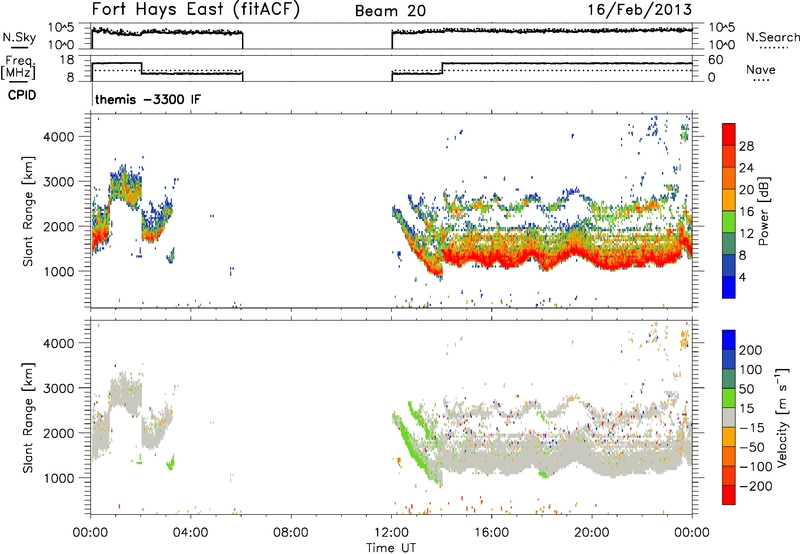This screenshot has height=554, width=800.
Task: Click the red bottom segment of Velocity colorbar
Action: coord(729,495)
